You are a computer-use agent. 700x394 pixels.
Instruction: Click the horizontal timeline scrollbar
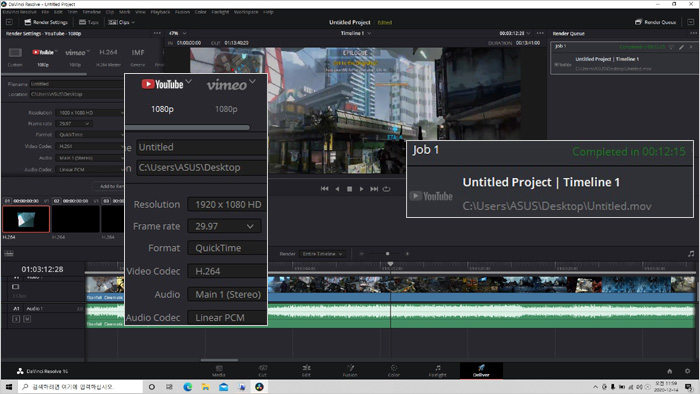pos(219,360)
